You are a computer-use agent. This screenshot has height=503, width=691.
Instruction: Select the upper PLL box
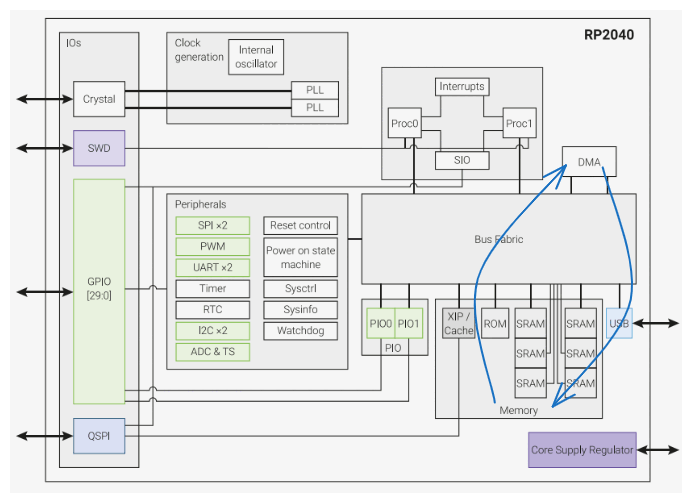(315, 90)
